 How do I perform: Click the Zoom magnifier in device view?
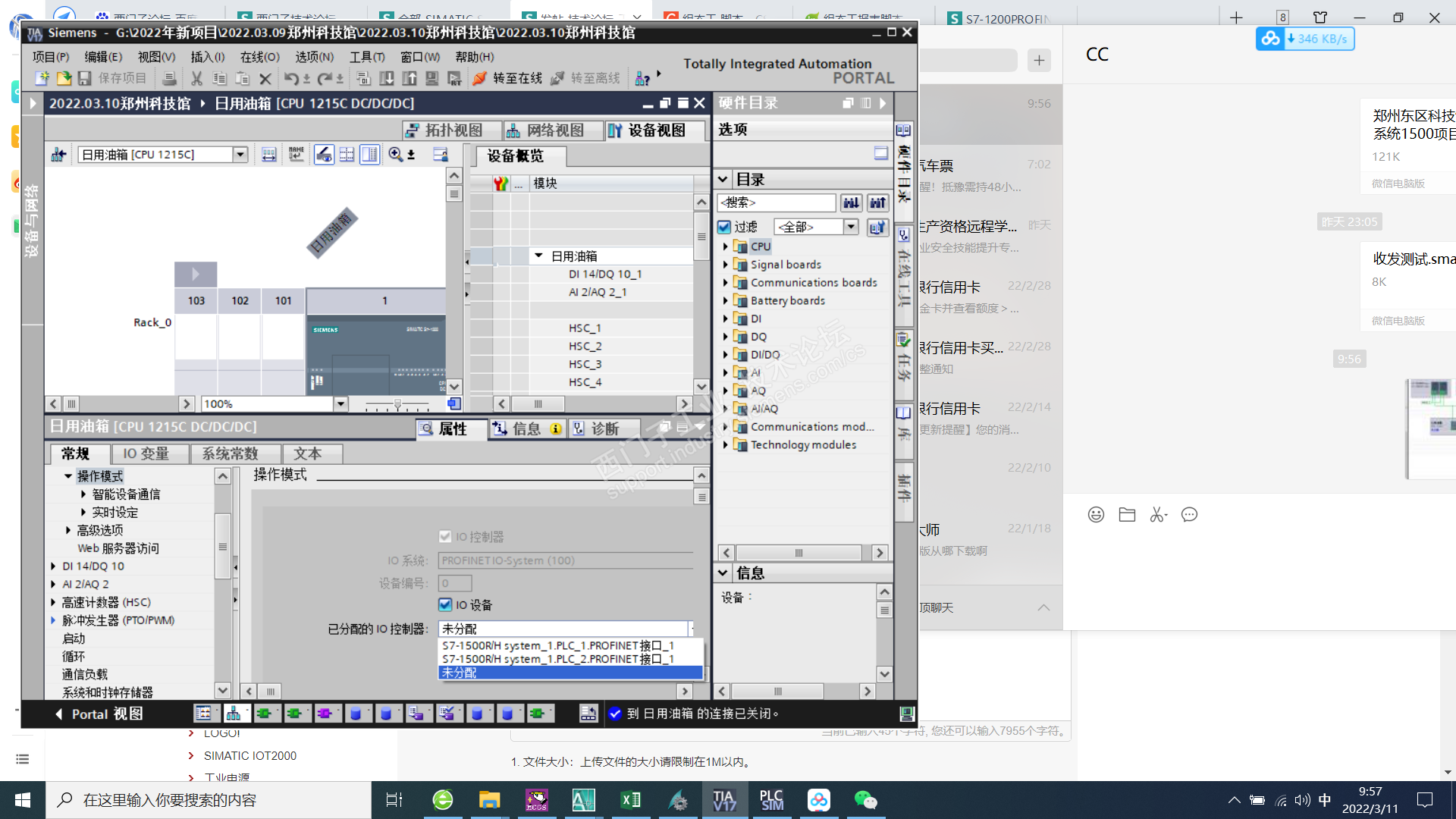(x=395, y=155)
